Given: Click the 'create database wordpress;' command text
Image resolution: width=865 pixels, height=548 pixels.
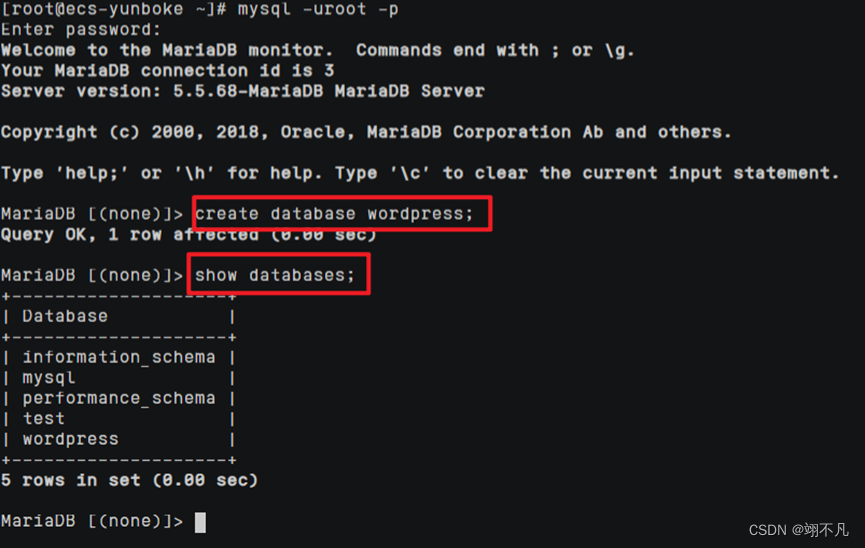Looking at the screenshot, I should click(334, 214).
